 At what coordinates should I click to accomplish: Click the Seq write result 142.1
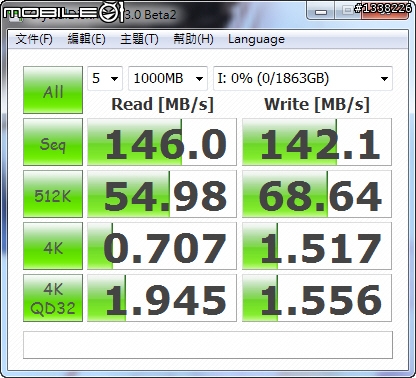(317, 142)
